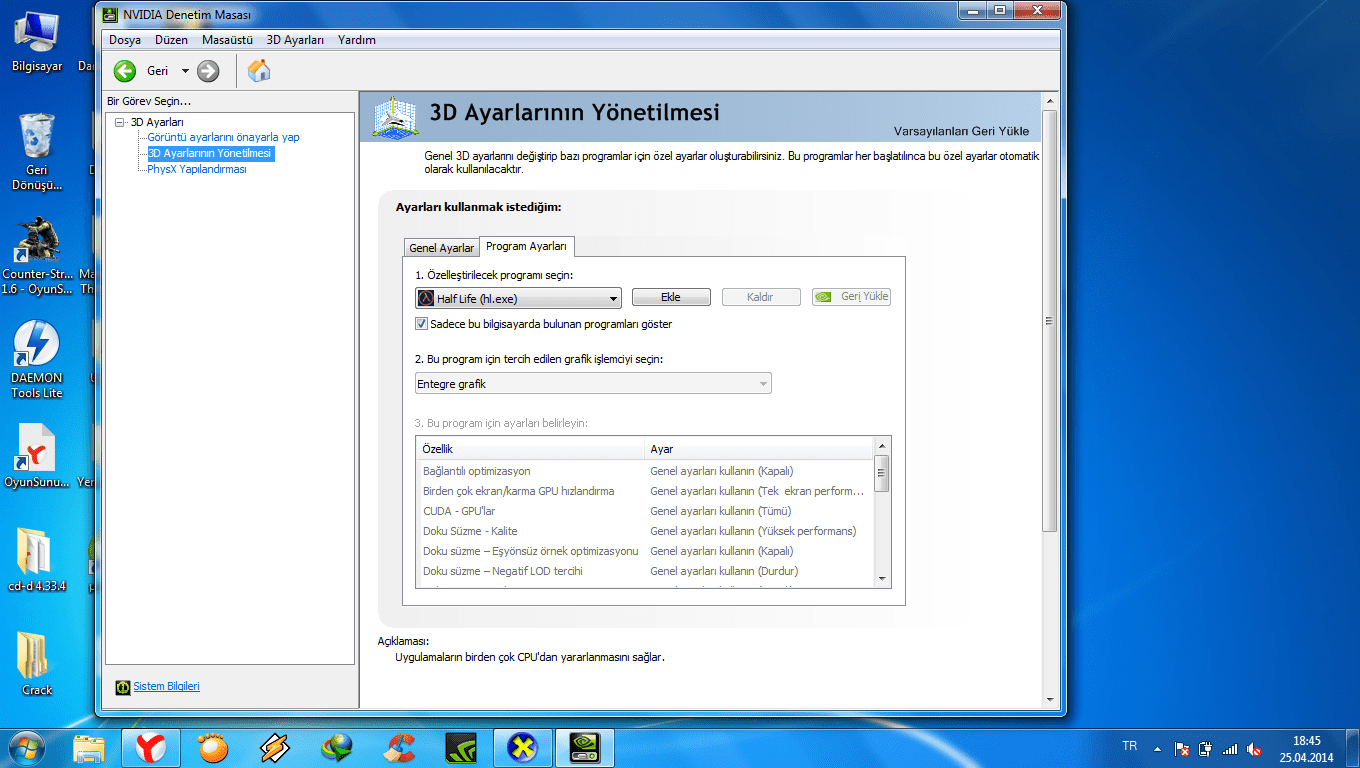Viewport: 1360px width, 768px height.
Task: Select the cd-d 4.33.4 folder on desktop
Action: (35, 560)
